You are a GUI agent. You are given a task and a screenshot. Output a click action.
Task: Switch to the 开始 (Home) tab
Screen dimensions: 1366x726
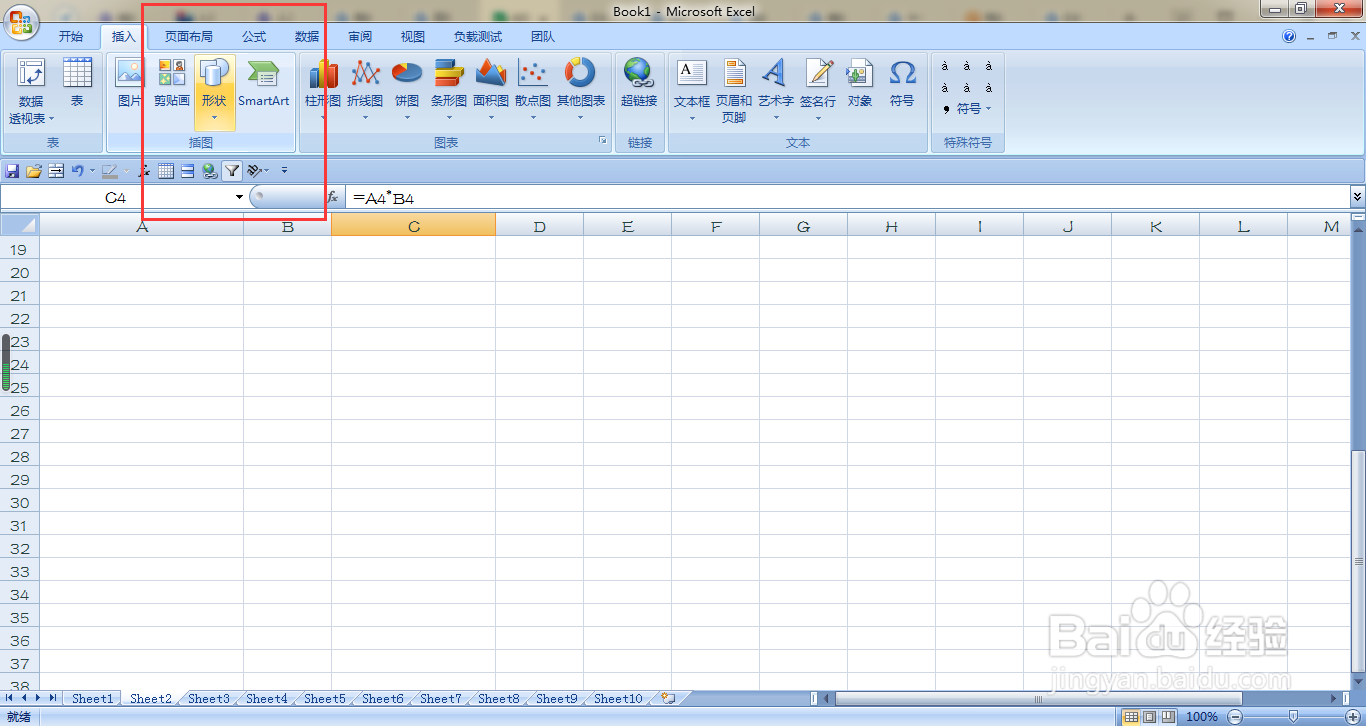point(71,37)
